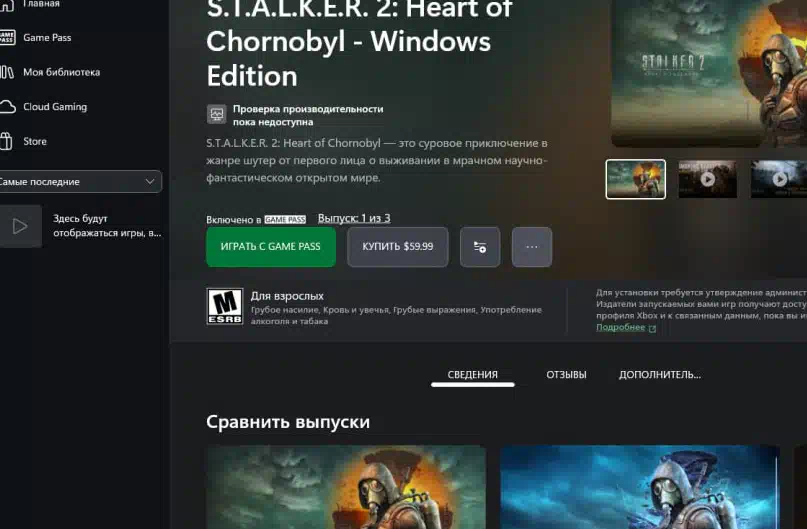Switch to the ДОПОЛНИТЕЛЬ... tab
Viewport: 807px width, 529px height.
tap(660, 375)
